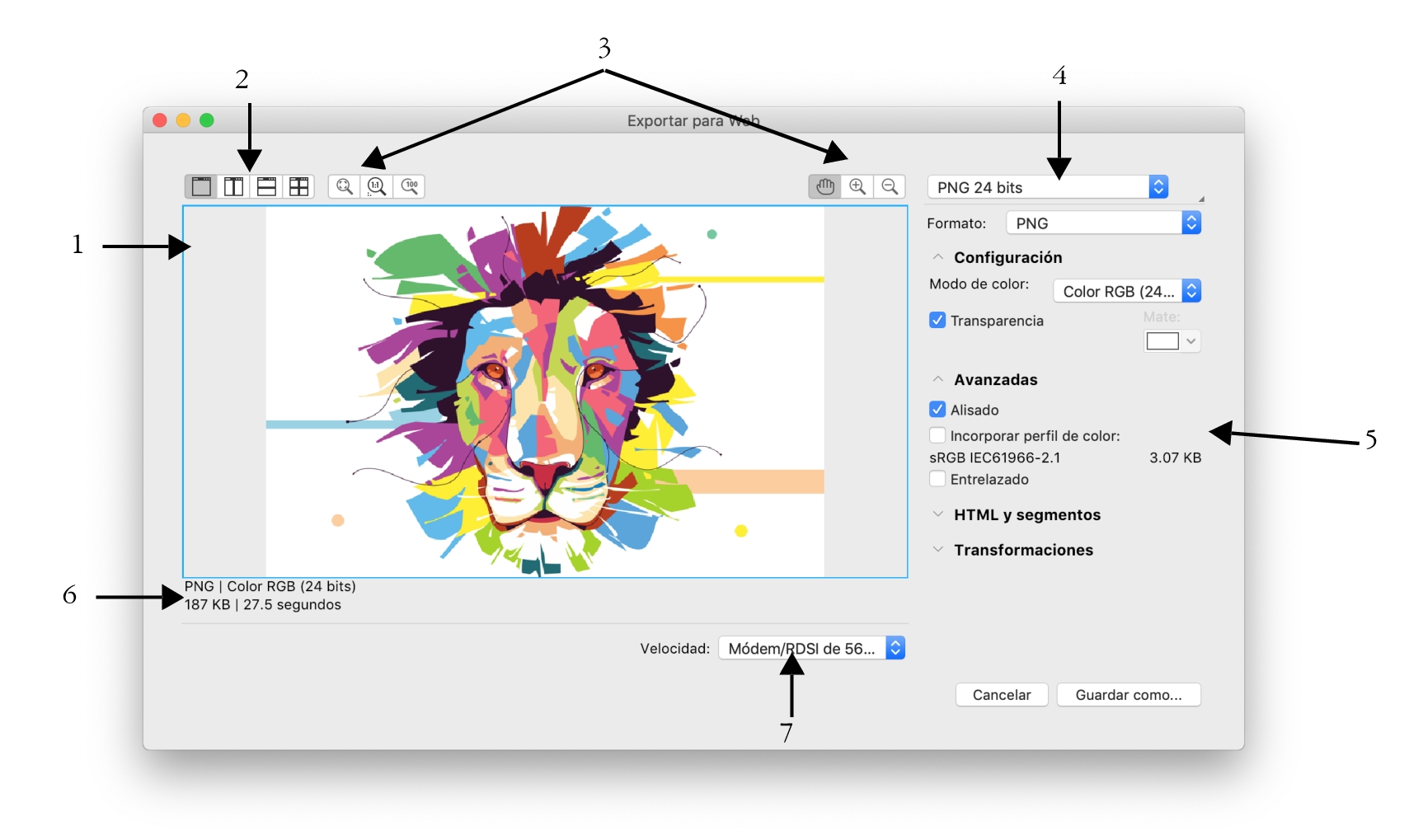Disable the Alisado checkbox

[937, 410]
